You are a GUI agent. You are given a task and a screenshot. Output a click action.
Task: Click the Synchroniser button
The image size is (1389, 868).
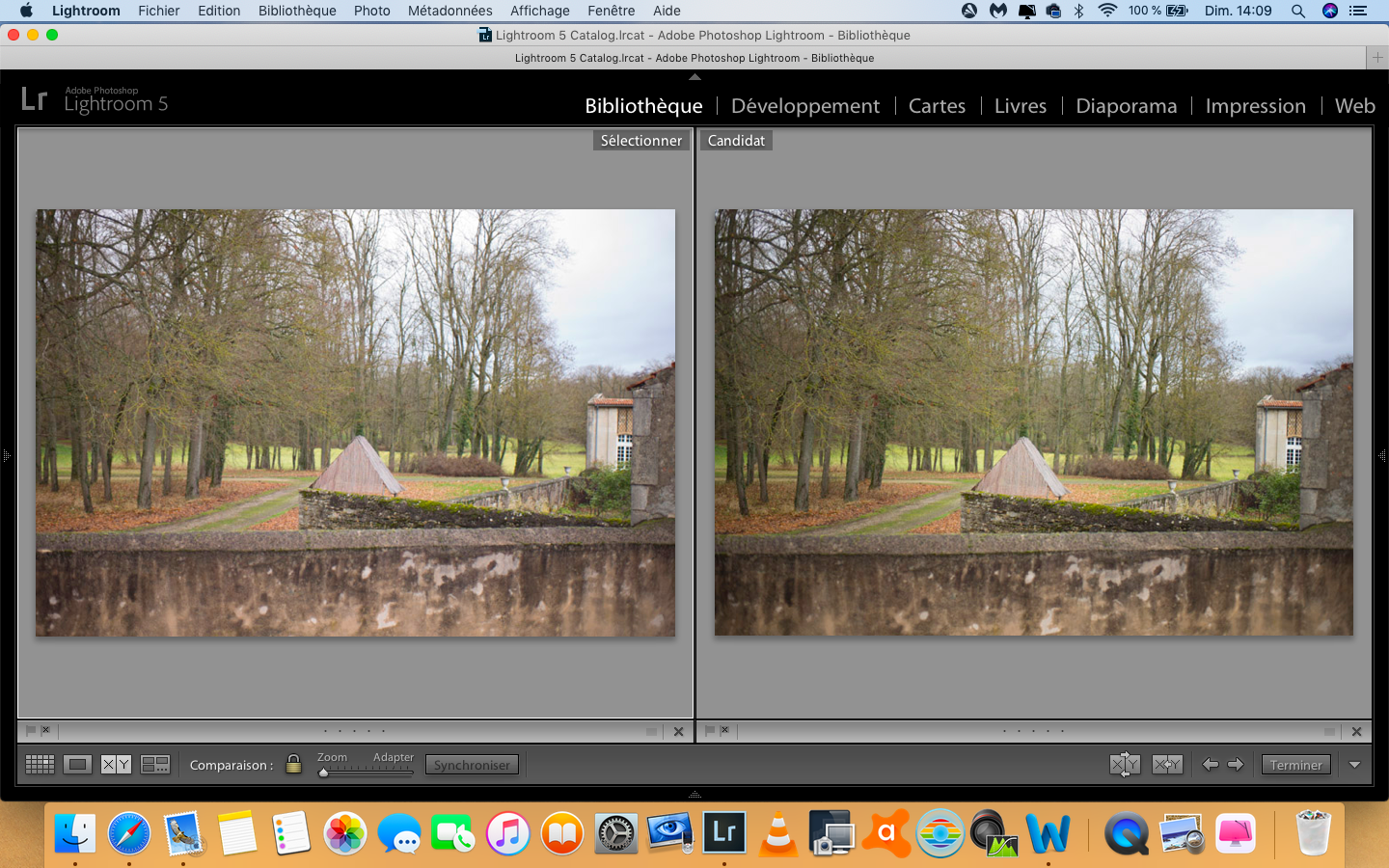472,765
